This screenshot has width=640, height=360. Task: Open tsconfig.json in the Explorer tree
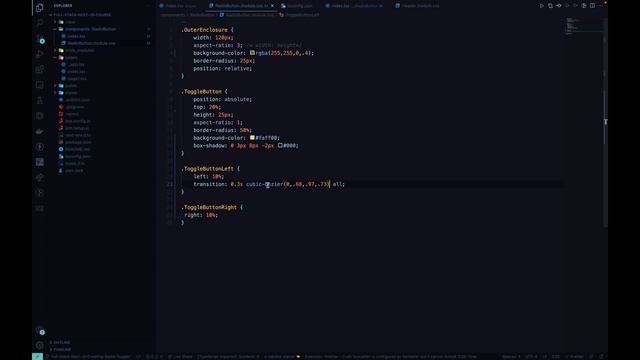78,156
